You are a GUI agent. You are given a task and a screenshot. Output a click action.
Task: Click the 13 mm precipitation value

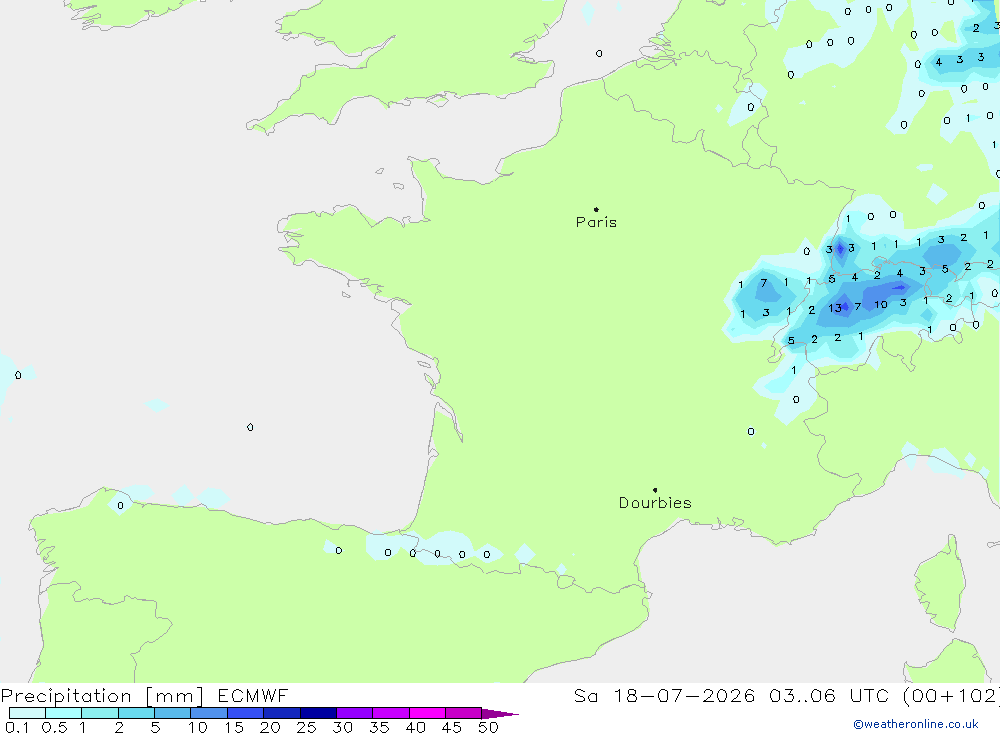point(835,308)
